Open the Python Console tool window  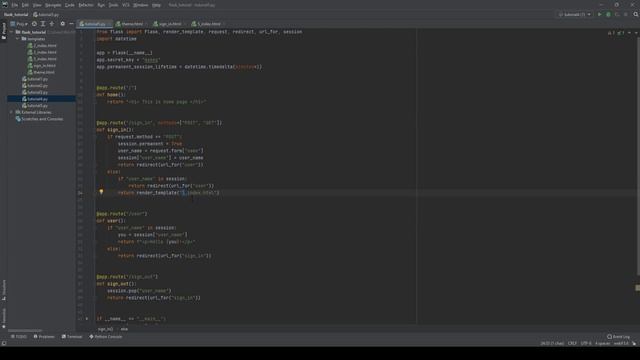click(x=106, y=337)
